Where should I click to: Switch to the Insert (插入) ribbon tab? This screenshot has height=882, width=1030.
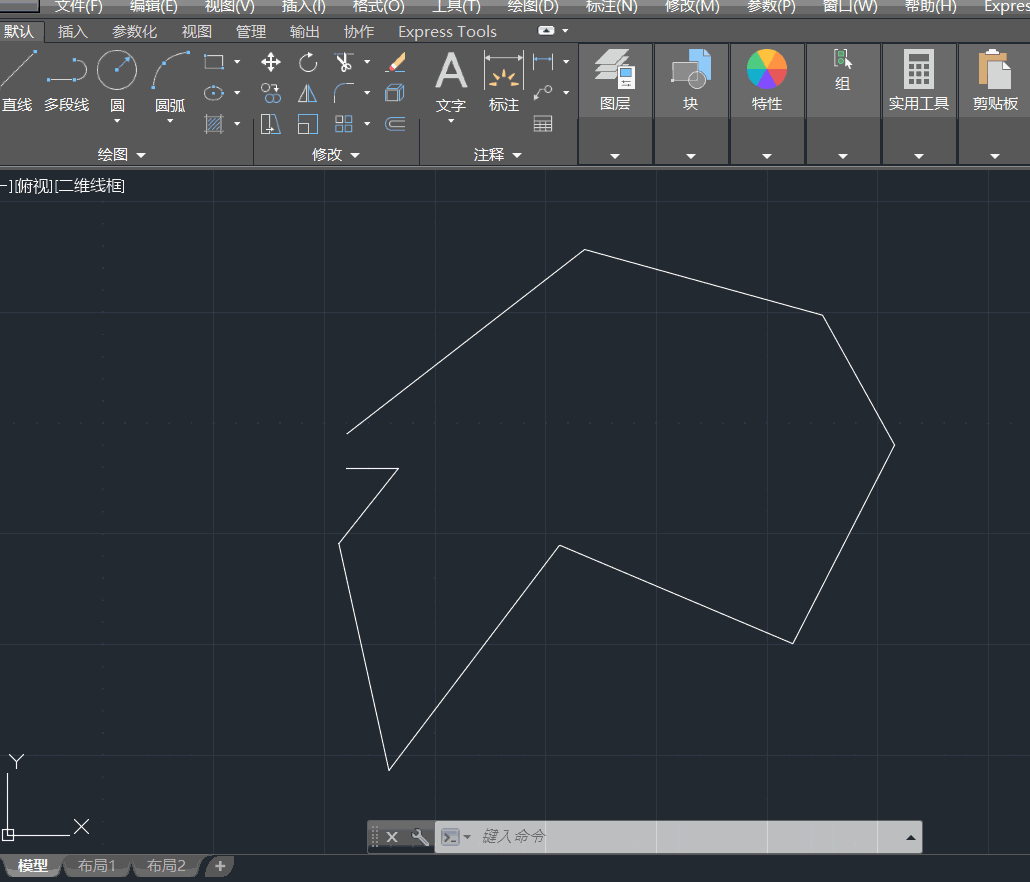tap(72, 32)
